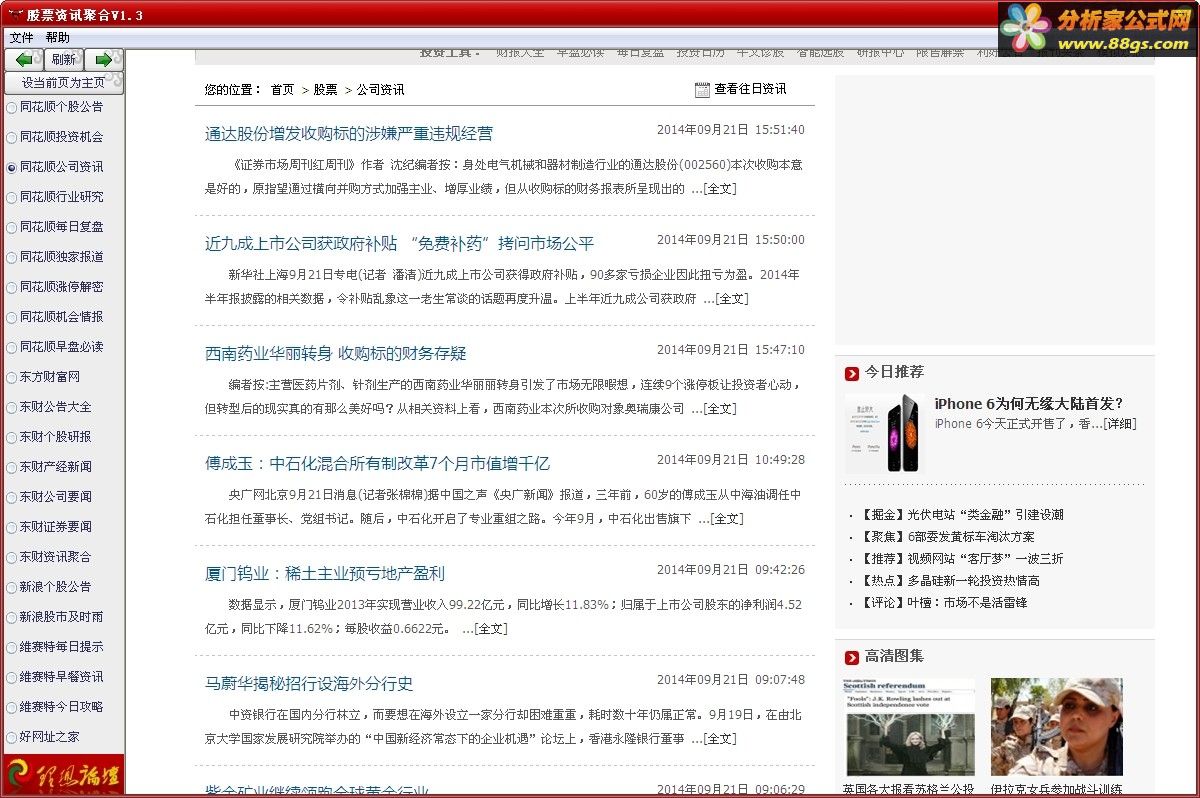This screenshot has height=798, width=1200.
Task: Select 同花顺涨停解密 radio option
Action: pyautogui.click(x=12, y=287)
